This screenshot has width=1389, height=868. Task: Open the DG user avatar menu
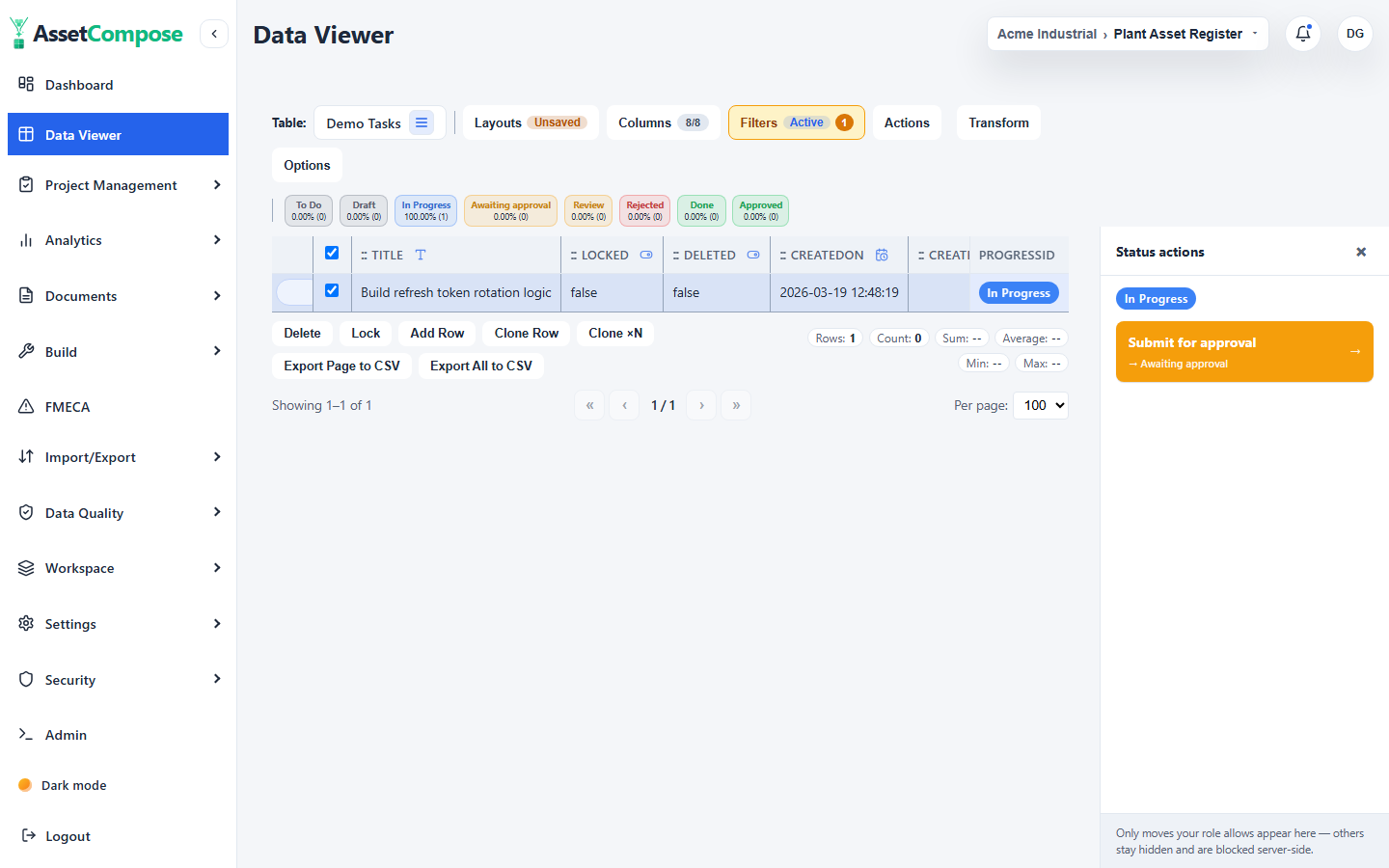(x=1355, y=34)
